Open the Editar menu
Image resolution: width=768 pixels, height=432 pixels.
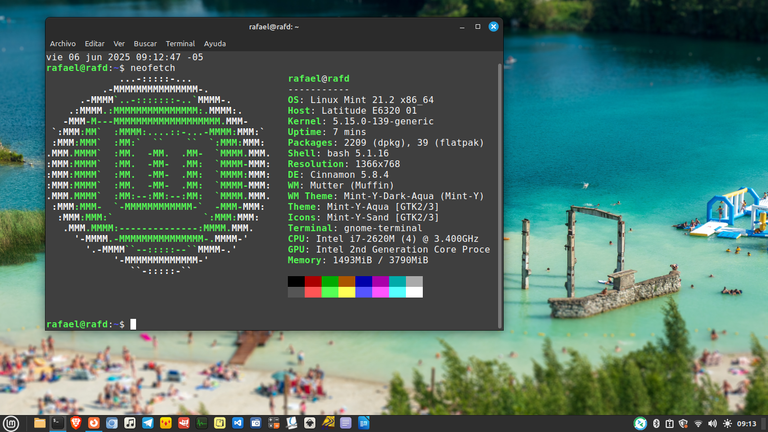[x=94, y=44]
